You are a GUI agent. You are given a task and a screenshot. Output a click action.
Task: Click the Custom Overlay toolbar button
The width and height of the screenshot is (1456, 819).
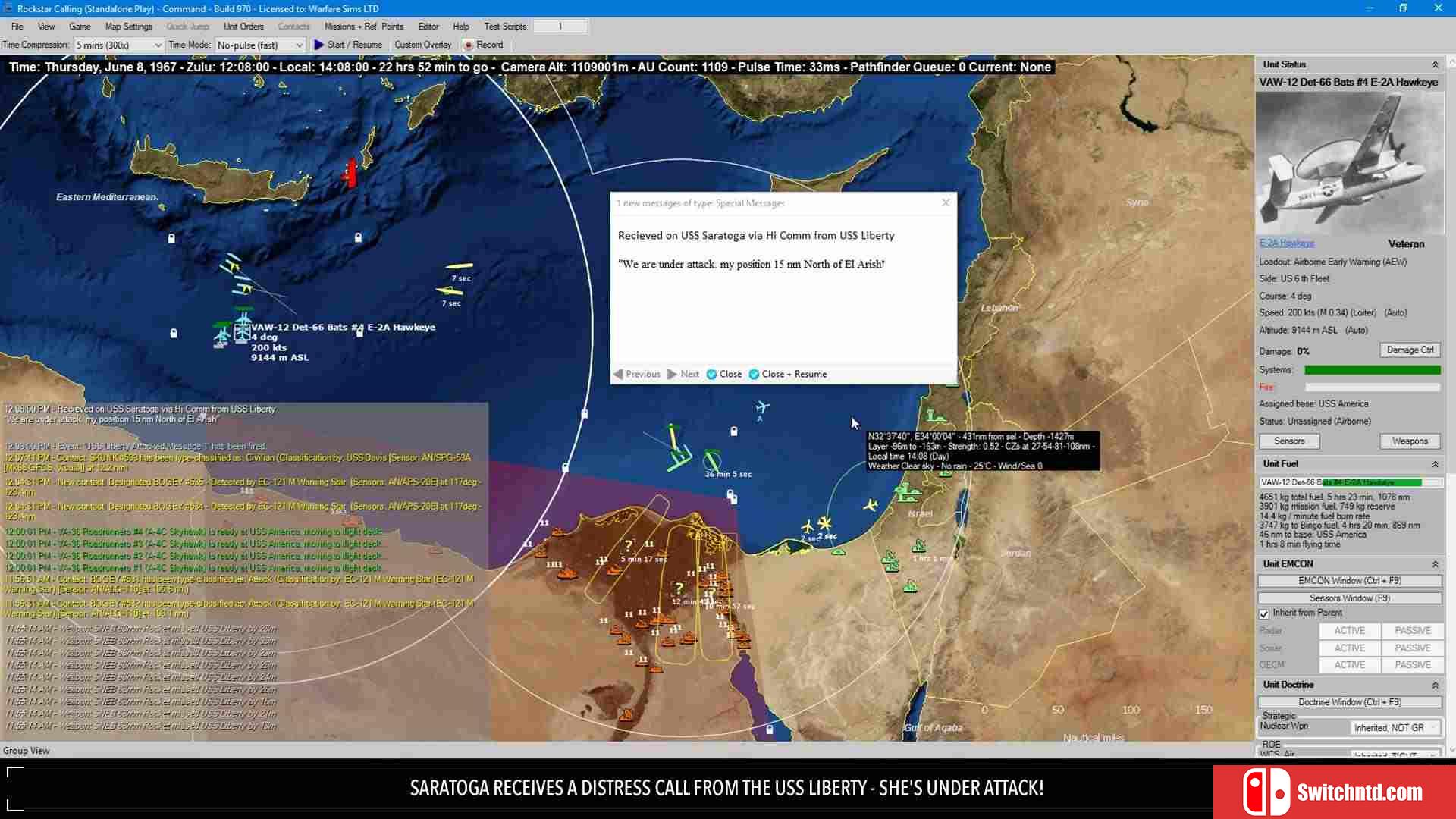tap(422, 45)
